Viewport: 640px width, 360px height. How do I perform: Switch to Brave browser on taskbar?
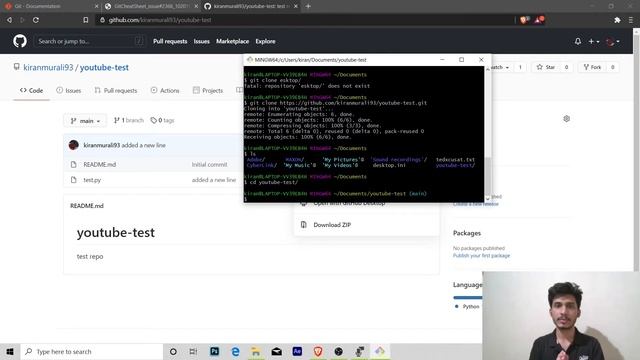point(318,351)
